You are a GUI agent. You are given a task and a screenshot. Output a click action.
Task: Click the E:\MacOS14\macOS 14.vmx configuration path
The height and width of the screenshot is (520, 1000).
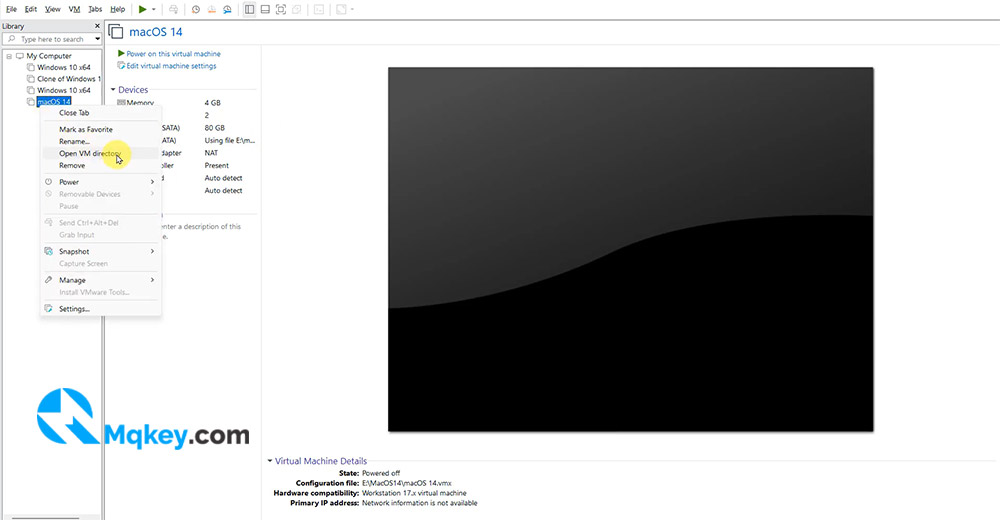(406, 484)
